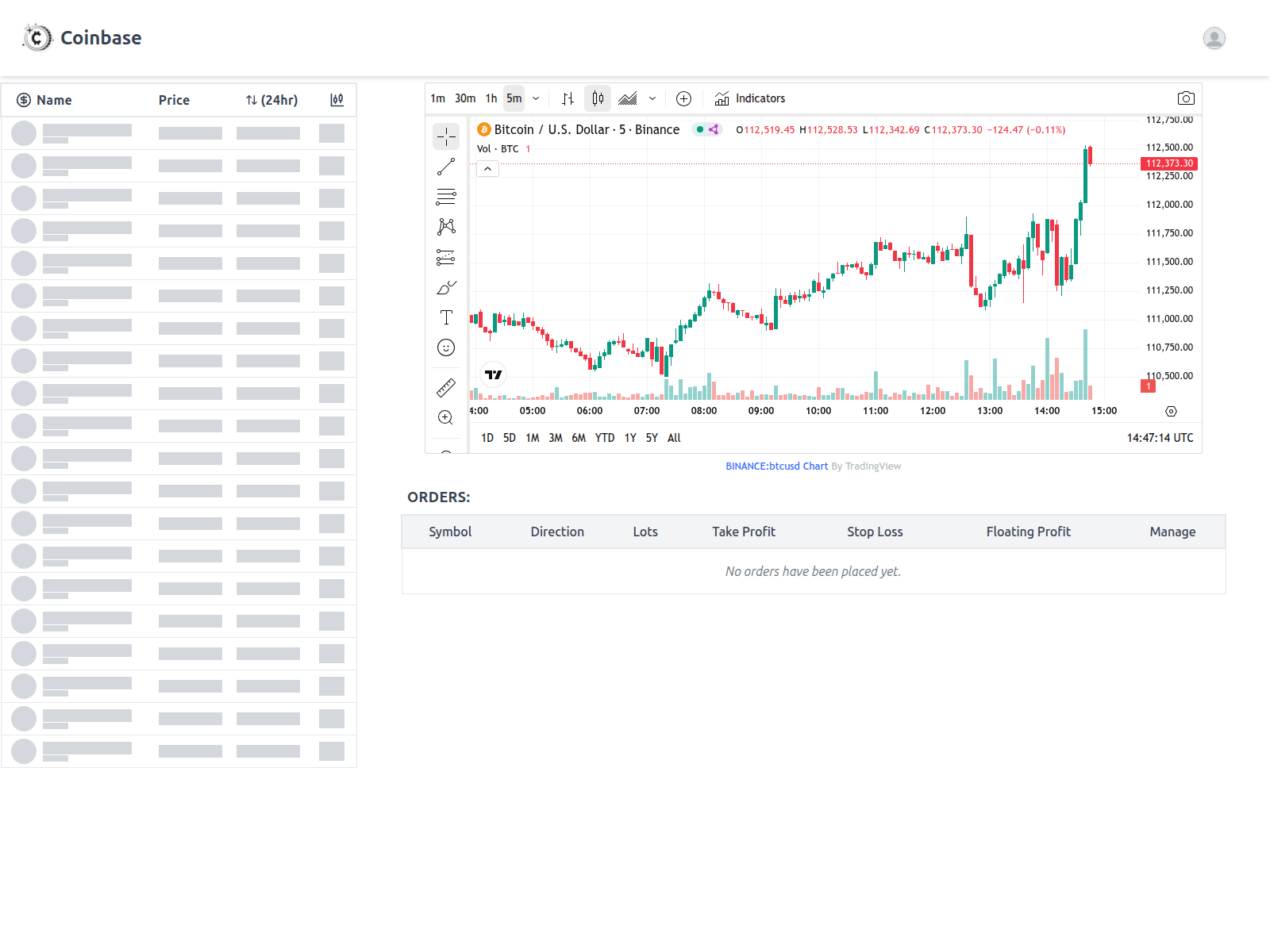Click the Vol · BTC indicator label

pos(498,149)
